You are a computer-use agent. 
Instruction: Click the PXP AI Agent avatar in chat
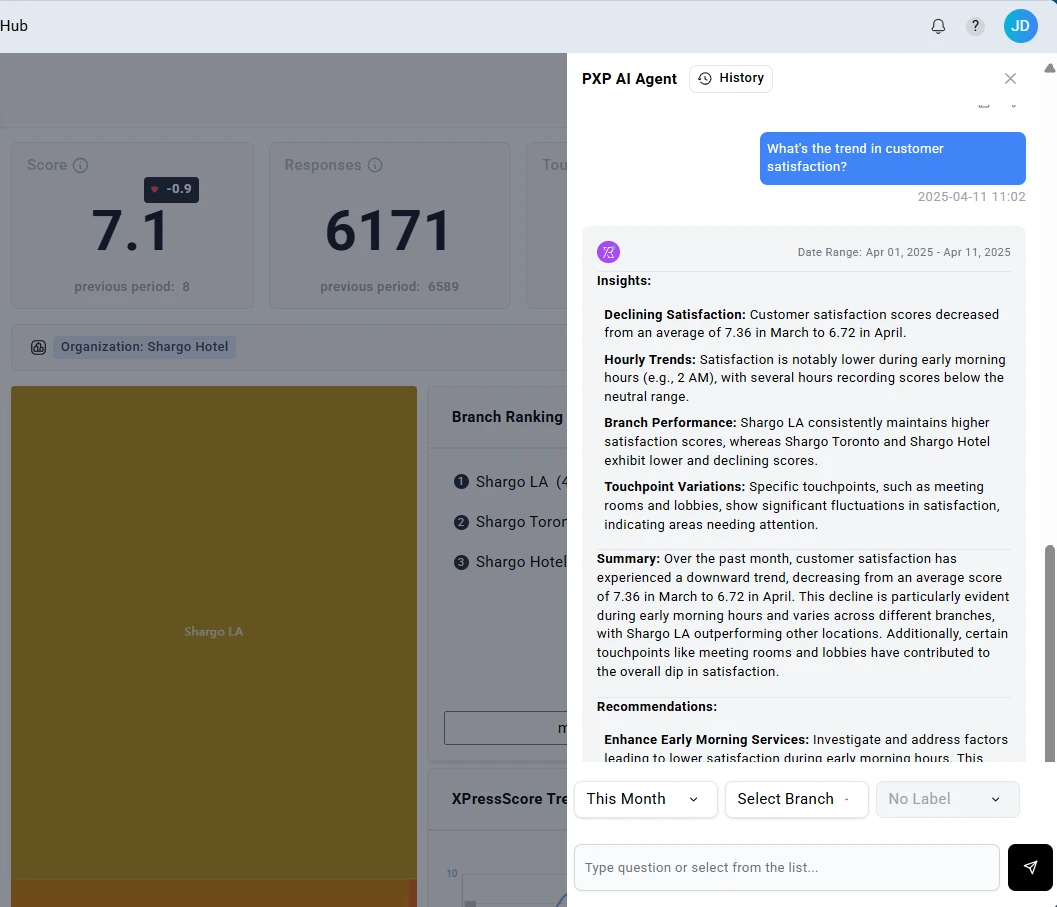(x=608, y=252)
